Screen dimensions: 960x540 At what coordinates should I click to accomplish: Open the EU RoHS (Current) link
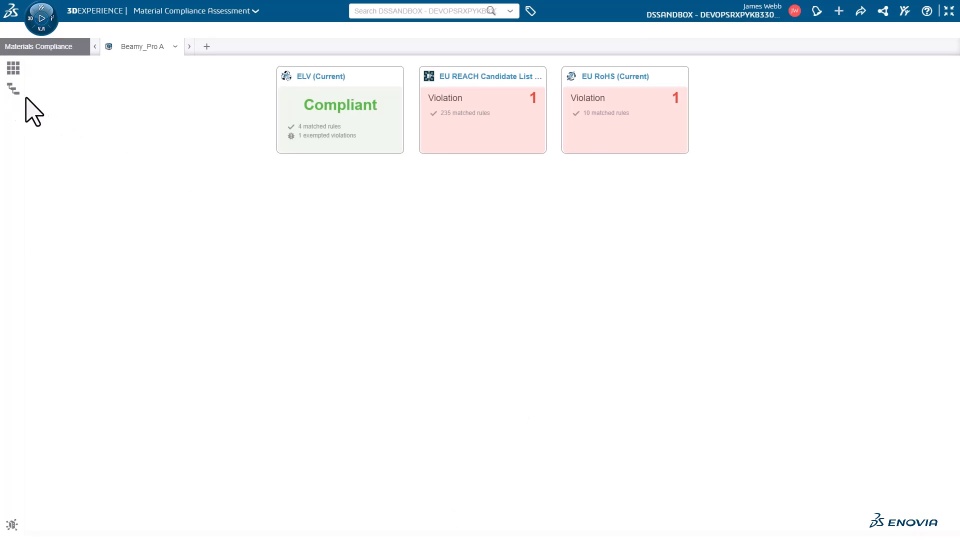[x=615, y=77]
